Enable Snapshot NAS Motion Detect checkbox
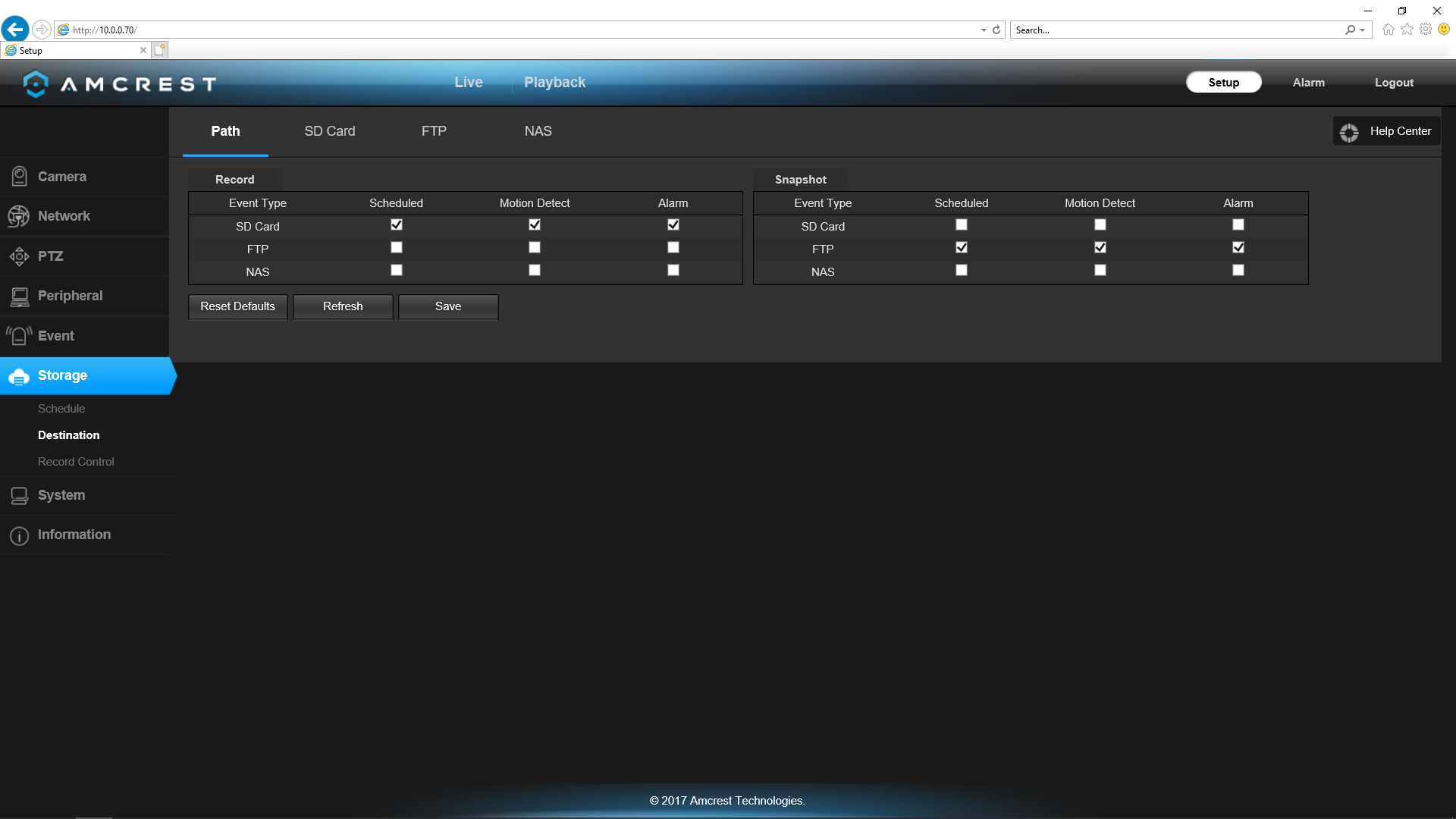Viewport: 1456px width, 819px height. pos(1100,271)
